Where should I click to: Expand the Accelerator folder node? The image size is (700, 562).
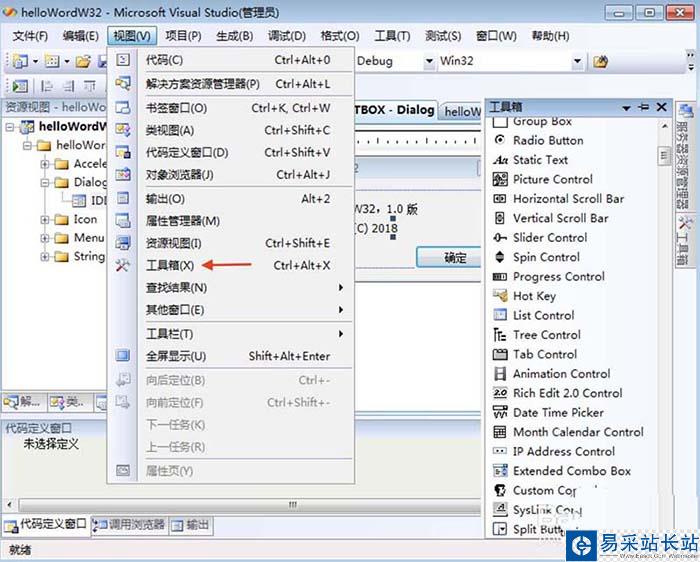point(45,164)
